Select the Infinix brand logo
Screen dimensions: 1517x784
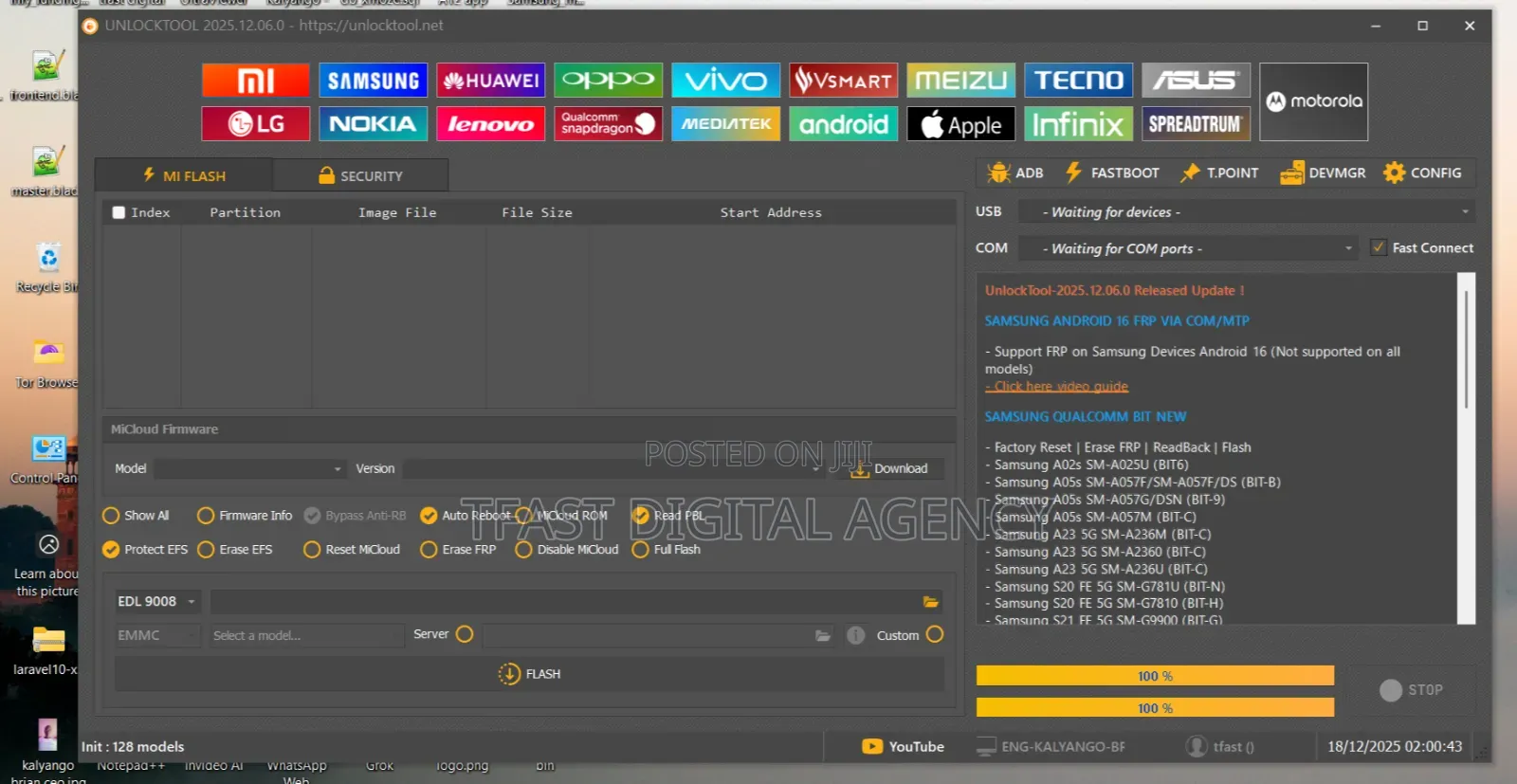tap(1079, 123)
